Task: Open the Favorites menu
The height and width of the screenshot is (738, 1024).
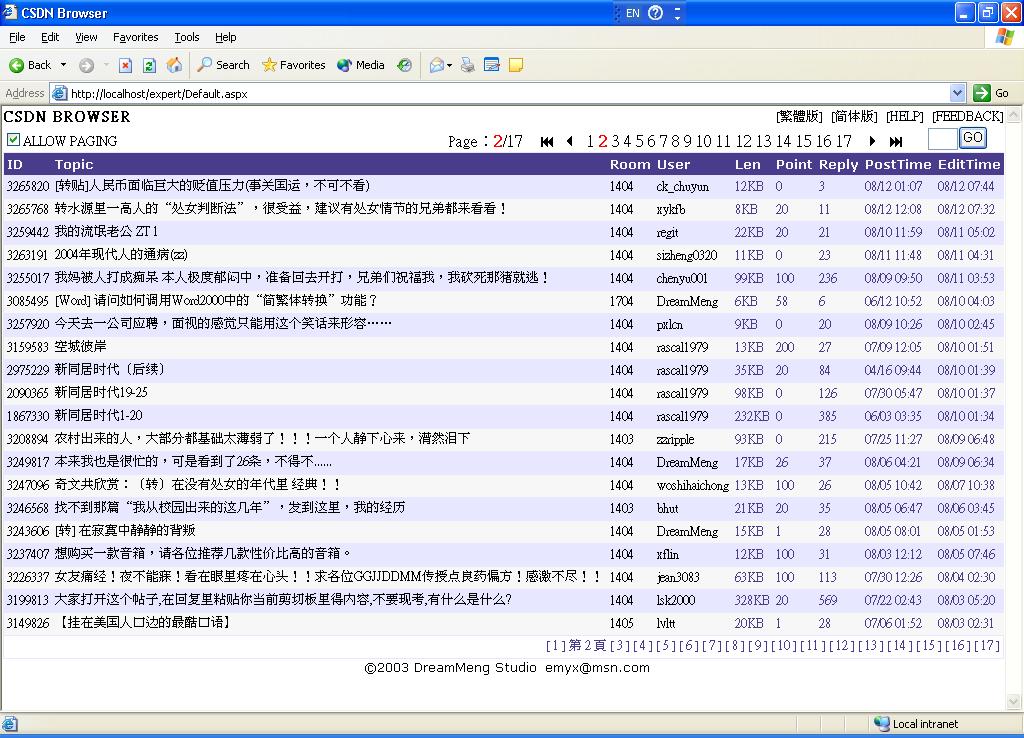Action: click(135, 37)
